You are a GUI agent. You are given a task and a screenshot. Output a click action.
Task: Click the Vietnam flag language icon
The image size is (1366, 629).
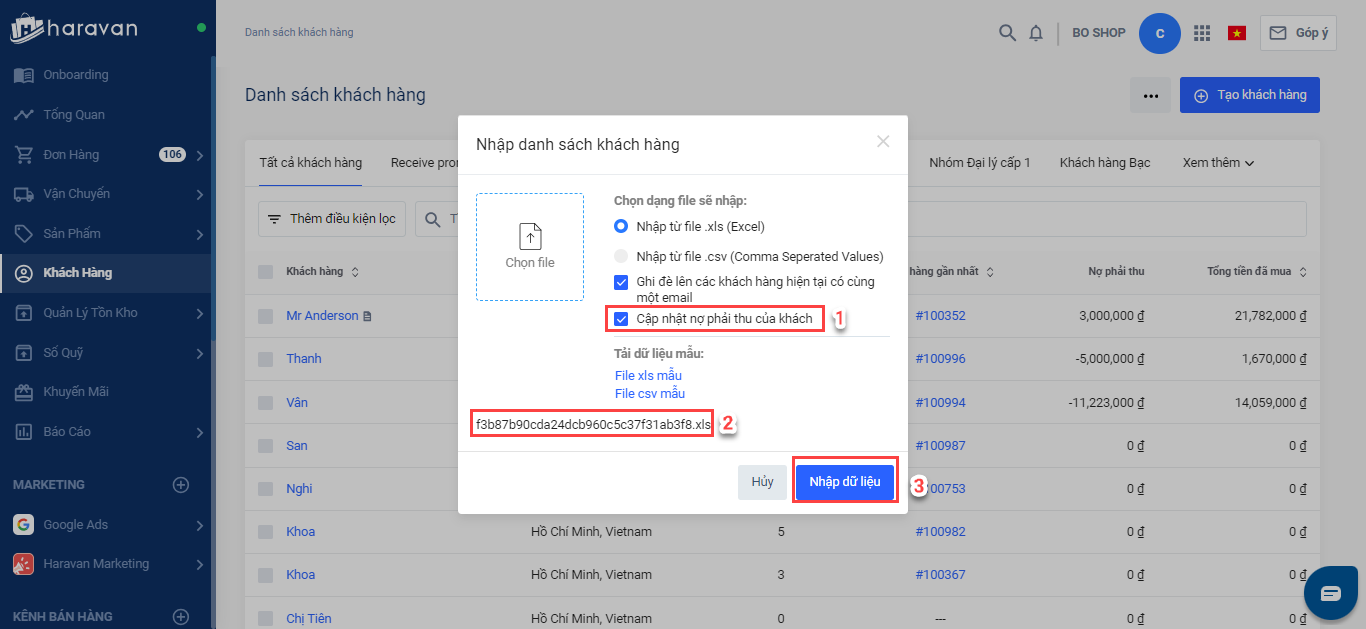[1237, 33]
